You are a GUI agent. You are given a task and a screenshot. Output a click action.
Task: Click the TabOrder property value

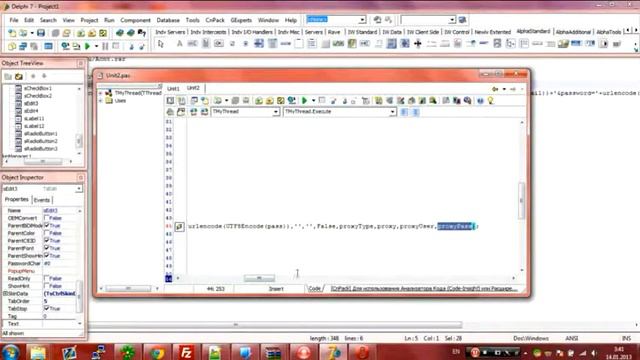coord(60,301)
